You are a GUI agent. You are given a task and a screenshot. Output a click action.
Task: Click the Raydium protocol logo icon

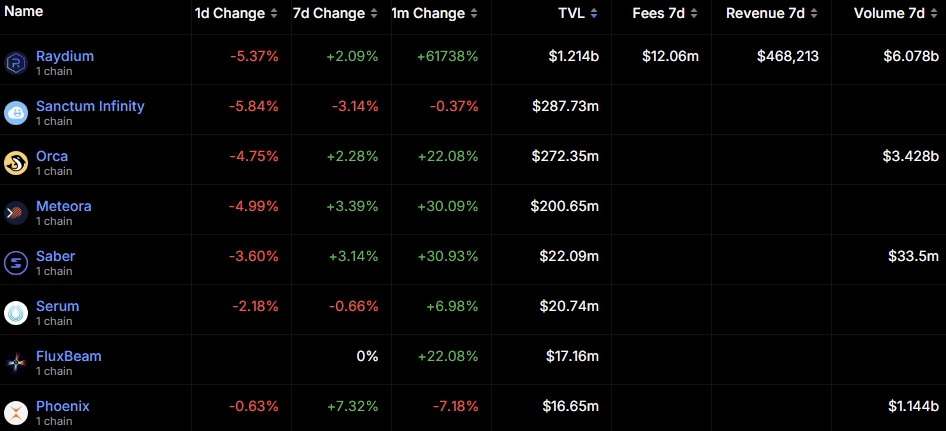16,62
